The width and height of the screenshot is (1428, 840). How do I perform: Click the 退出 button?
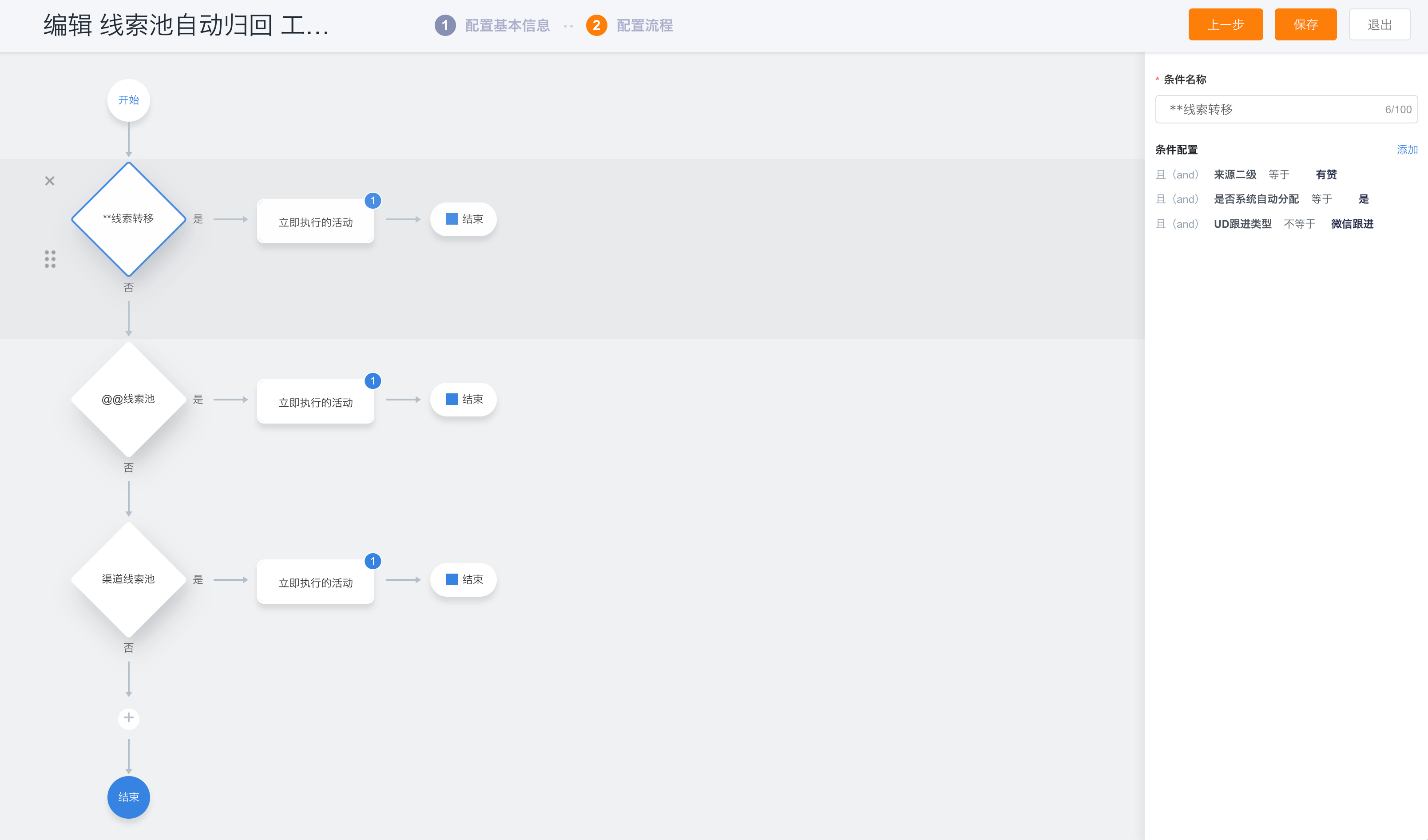pos(1379,25)
